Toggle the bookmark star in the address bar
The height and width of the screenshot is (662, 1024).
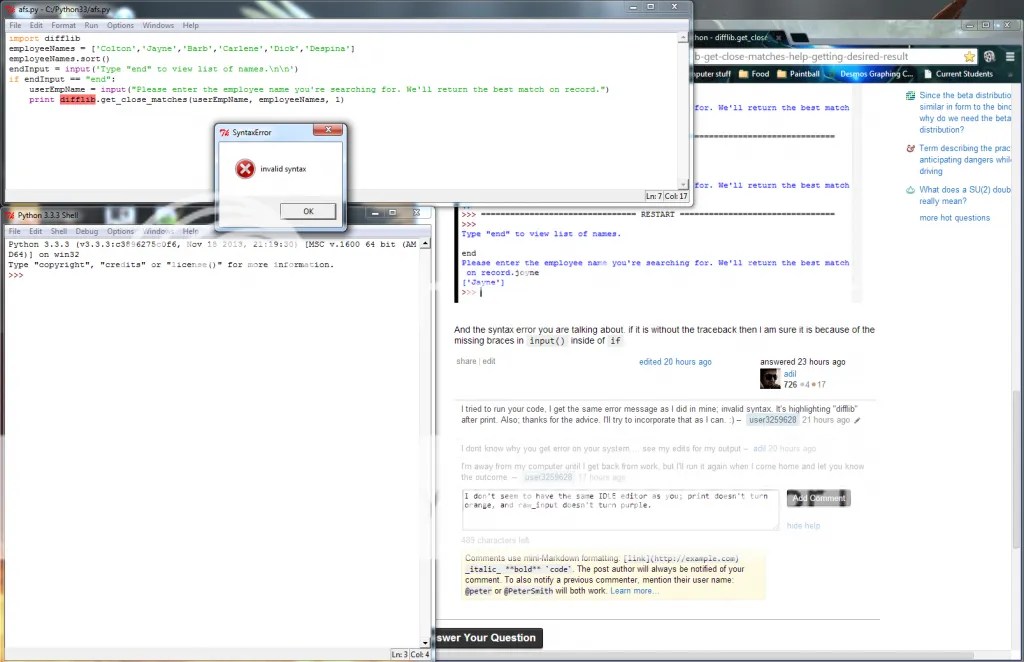tap(969, 57)
